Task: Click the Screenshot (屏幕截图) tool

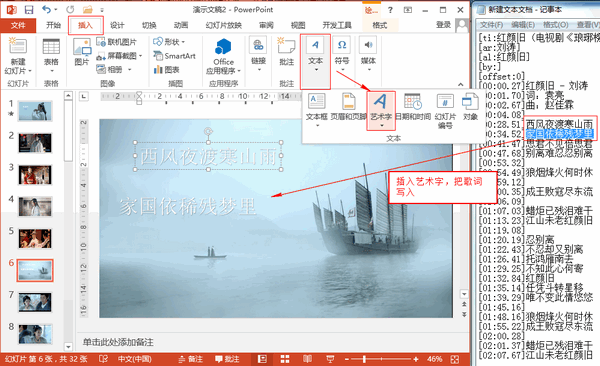Action: [119, 56]
